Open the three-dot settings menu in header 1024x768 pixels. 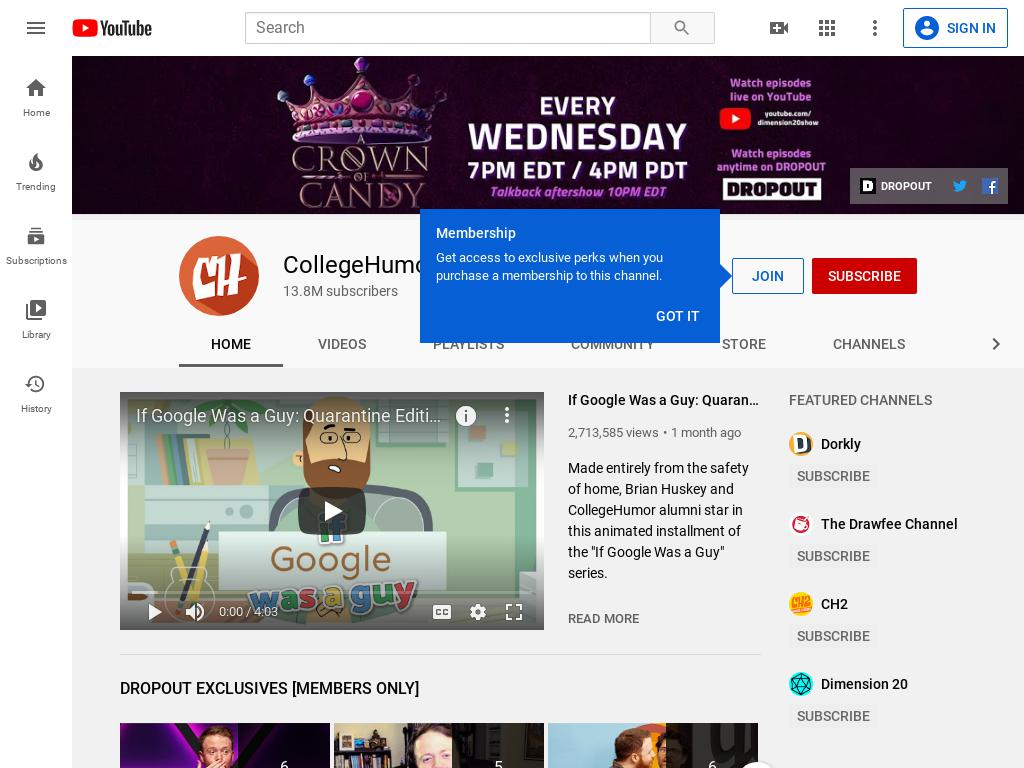pyautogui.click(x=875, y=28)
